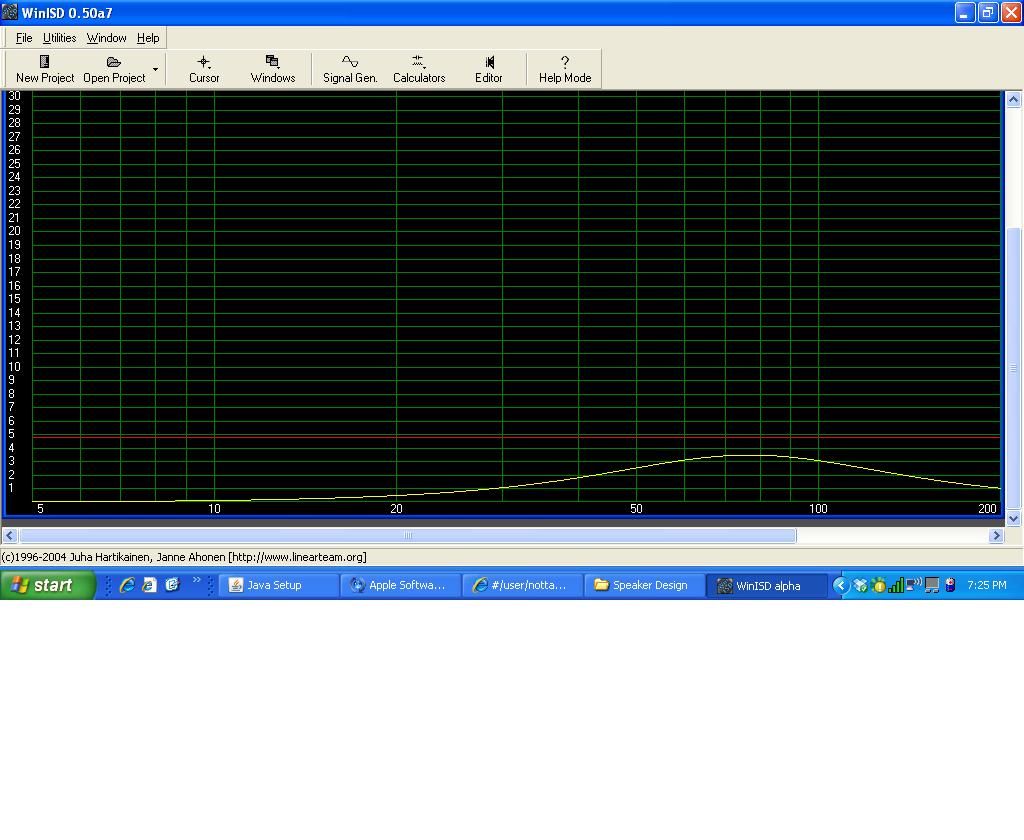Open the File menu

coord(24,38)
